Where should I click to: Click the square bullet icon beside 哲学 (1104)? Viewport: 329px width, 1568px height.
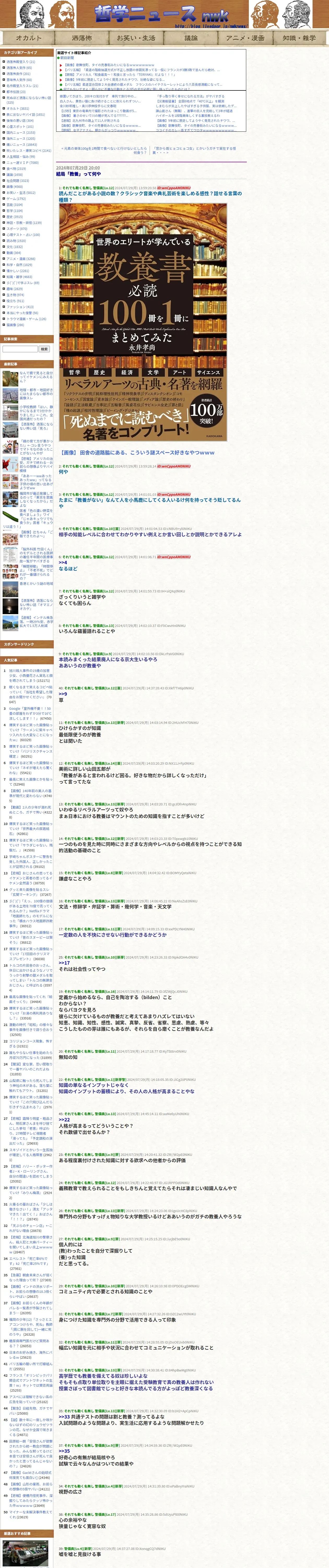4,211
